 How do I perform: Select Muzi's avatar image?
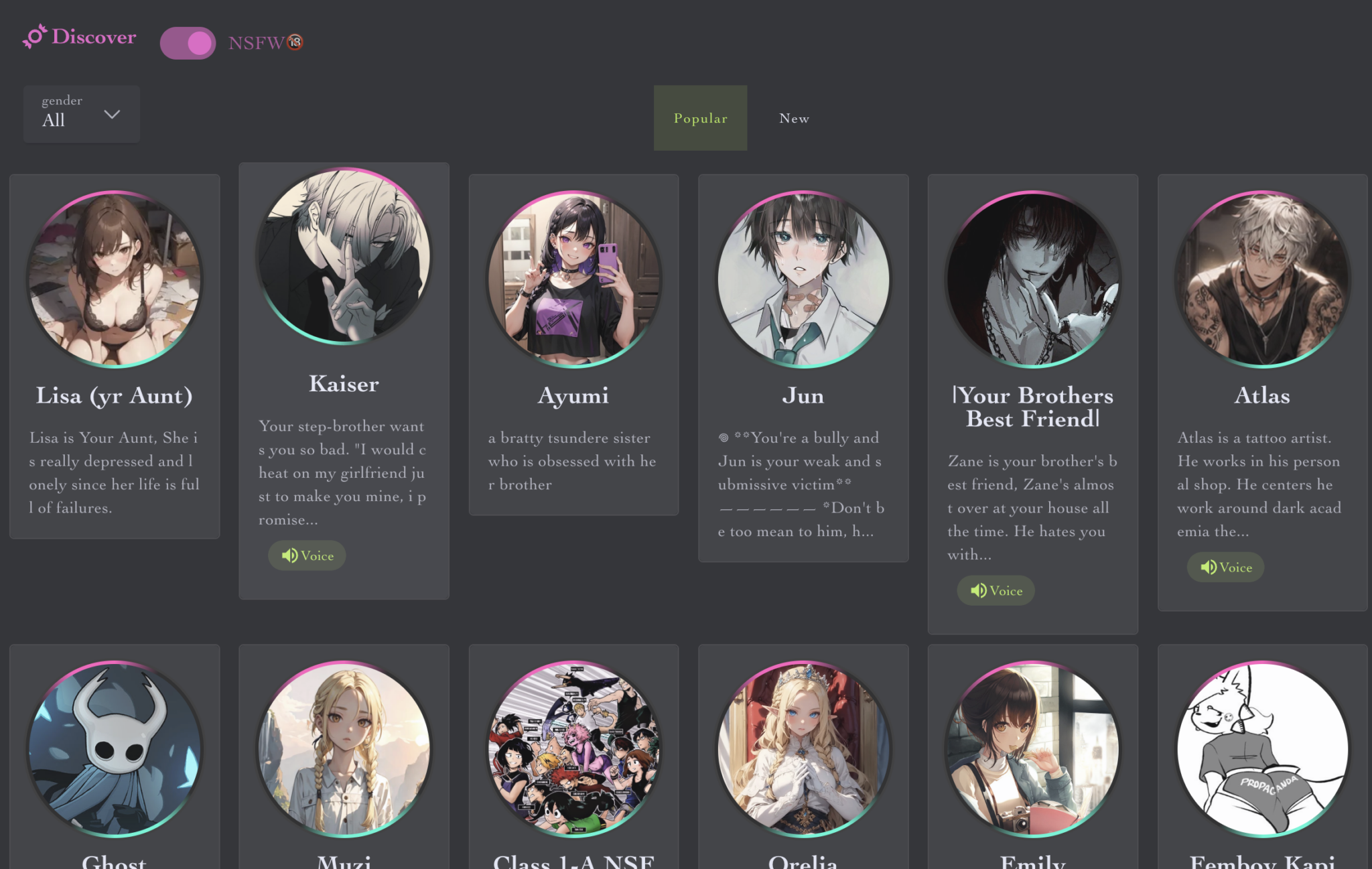344,749
